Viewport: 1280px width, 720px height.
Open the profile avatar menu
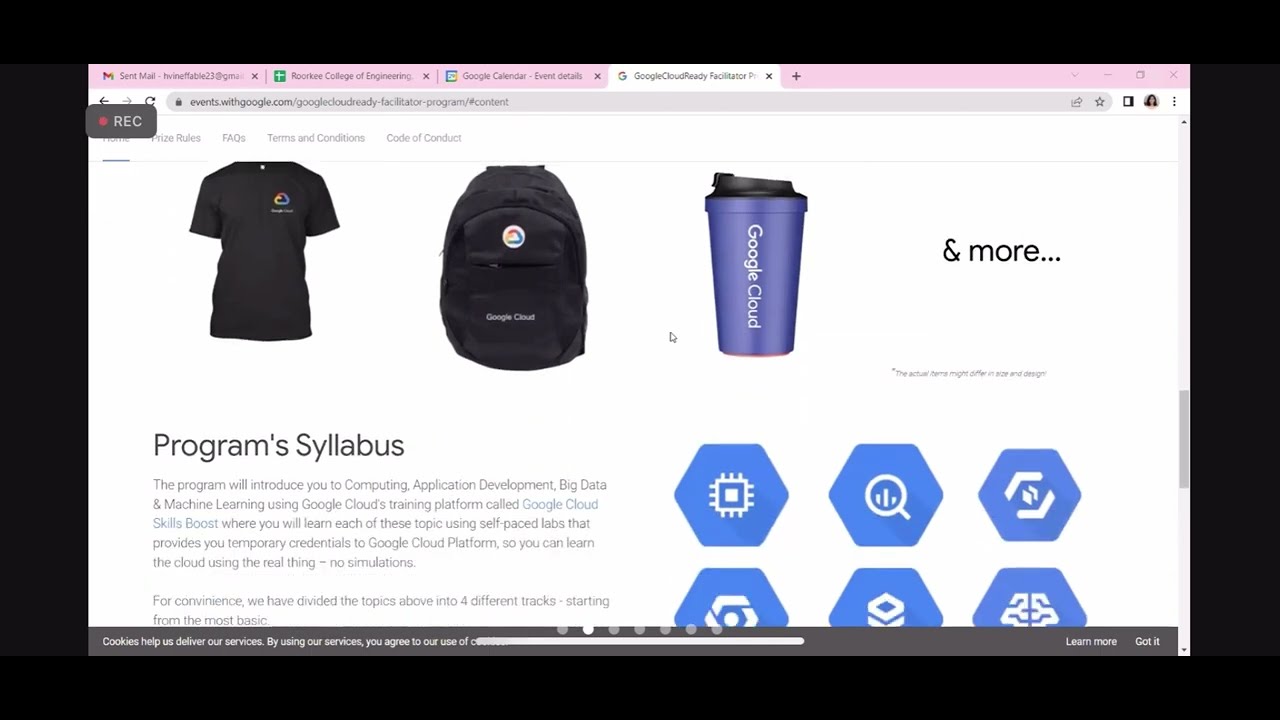tap(1151, 102)
